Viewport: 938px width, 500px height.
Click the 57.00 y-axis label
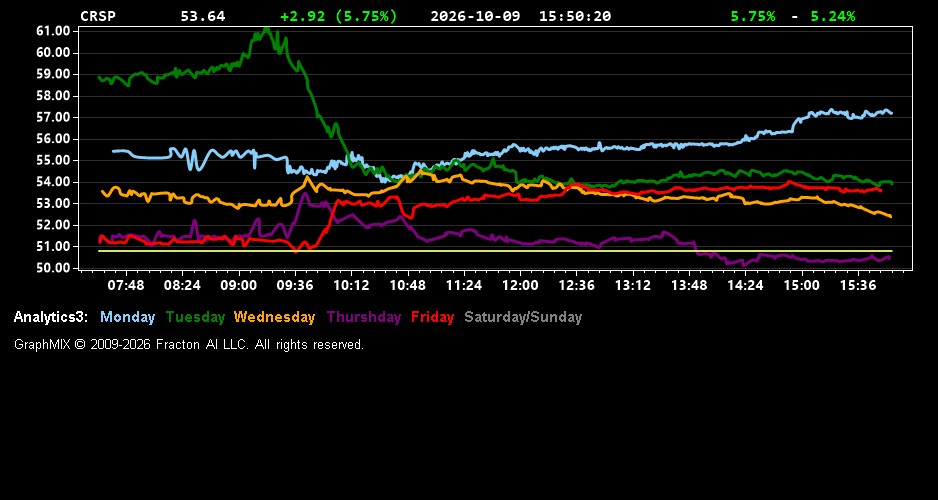[x=54, y=117]
